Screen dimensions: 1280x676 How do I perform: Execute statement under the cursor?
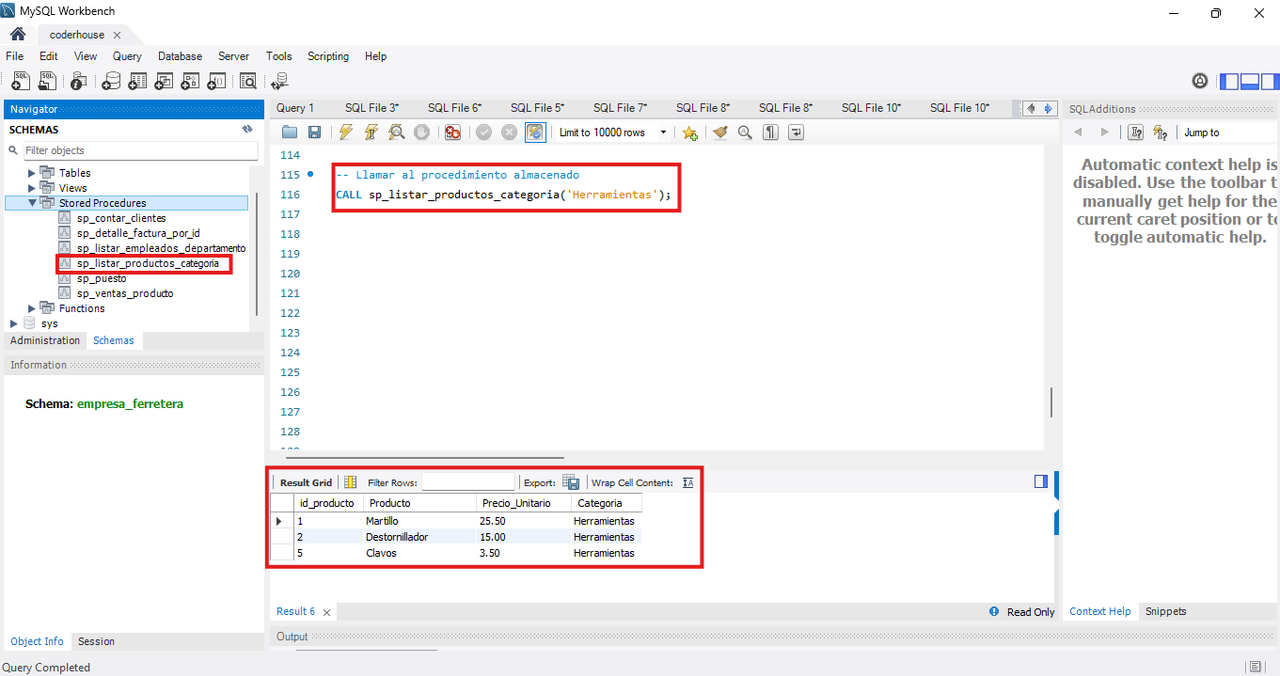click(x=371, y=132)
